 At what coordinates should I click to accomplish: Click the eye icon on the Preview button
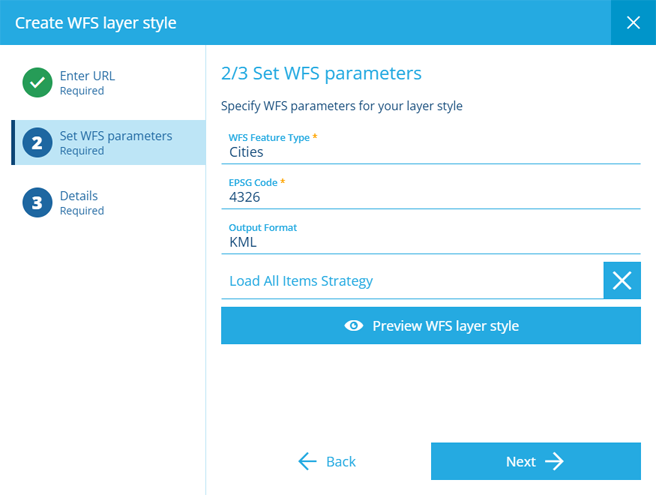point(354,326)
